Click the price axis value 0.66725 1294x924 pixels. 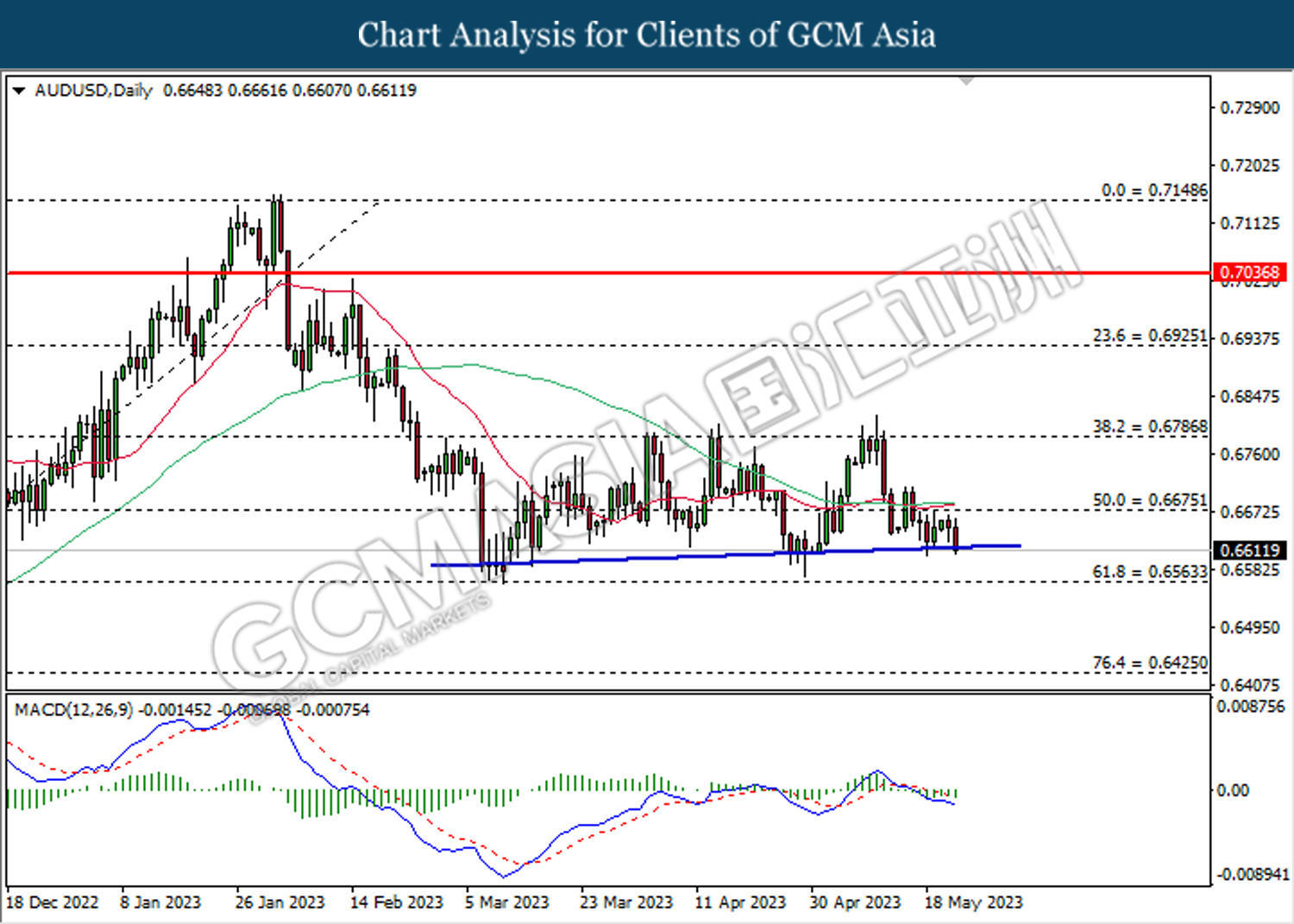(x=1250, y=512)
